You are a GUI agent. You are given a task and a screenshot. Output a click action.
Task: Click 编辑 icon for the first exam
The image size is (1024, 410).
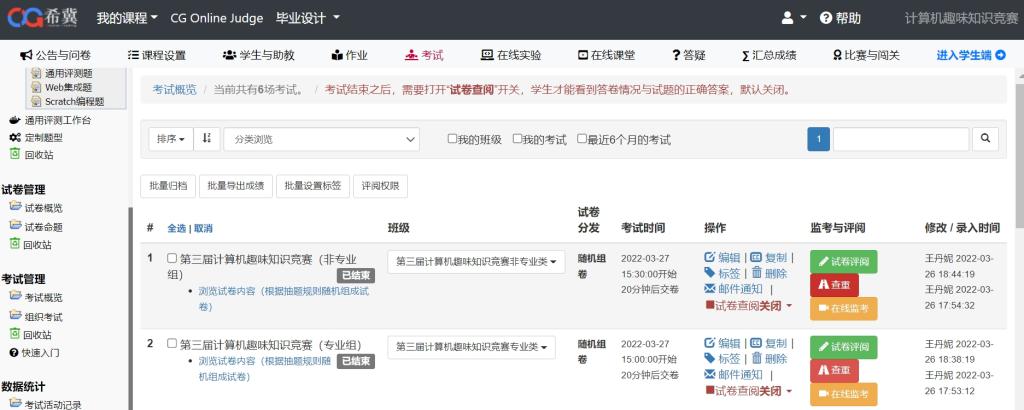pyautogui.click(x=710, y=257)
